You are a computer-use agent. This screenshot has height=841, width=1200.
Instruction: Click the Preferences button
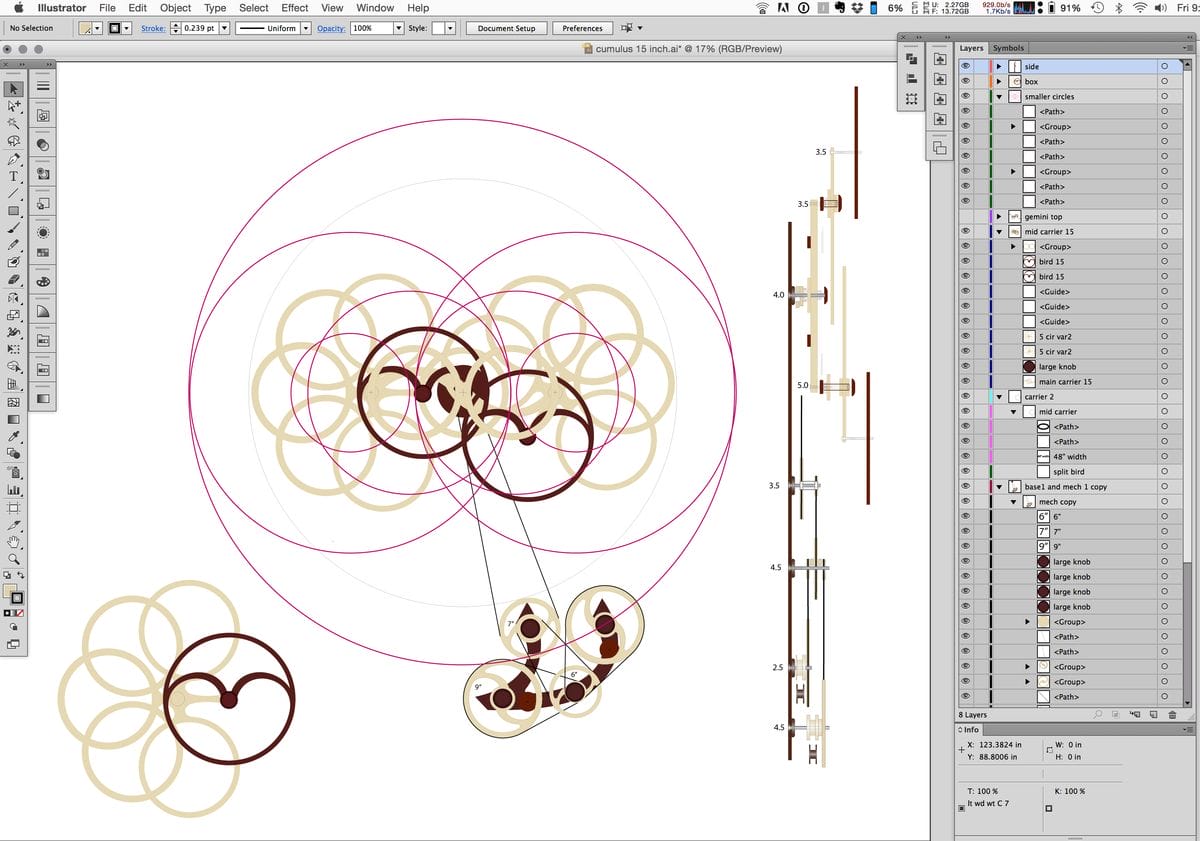[582, 28]
